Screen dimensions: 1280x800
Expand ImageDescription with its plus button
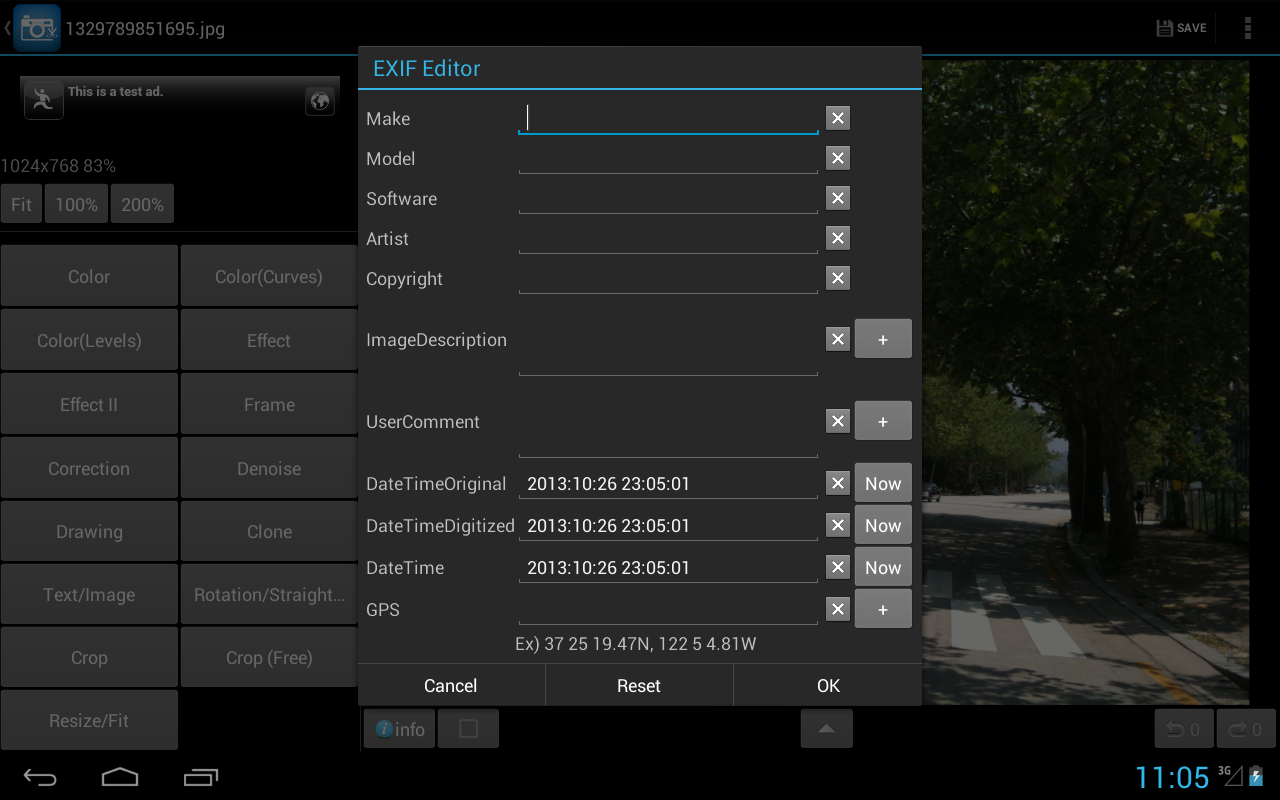[x=883, y=339]
